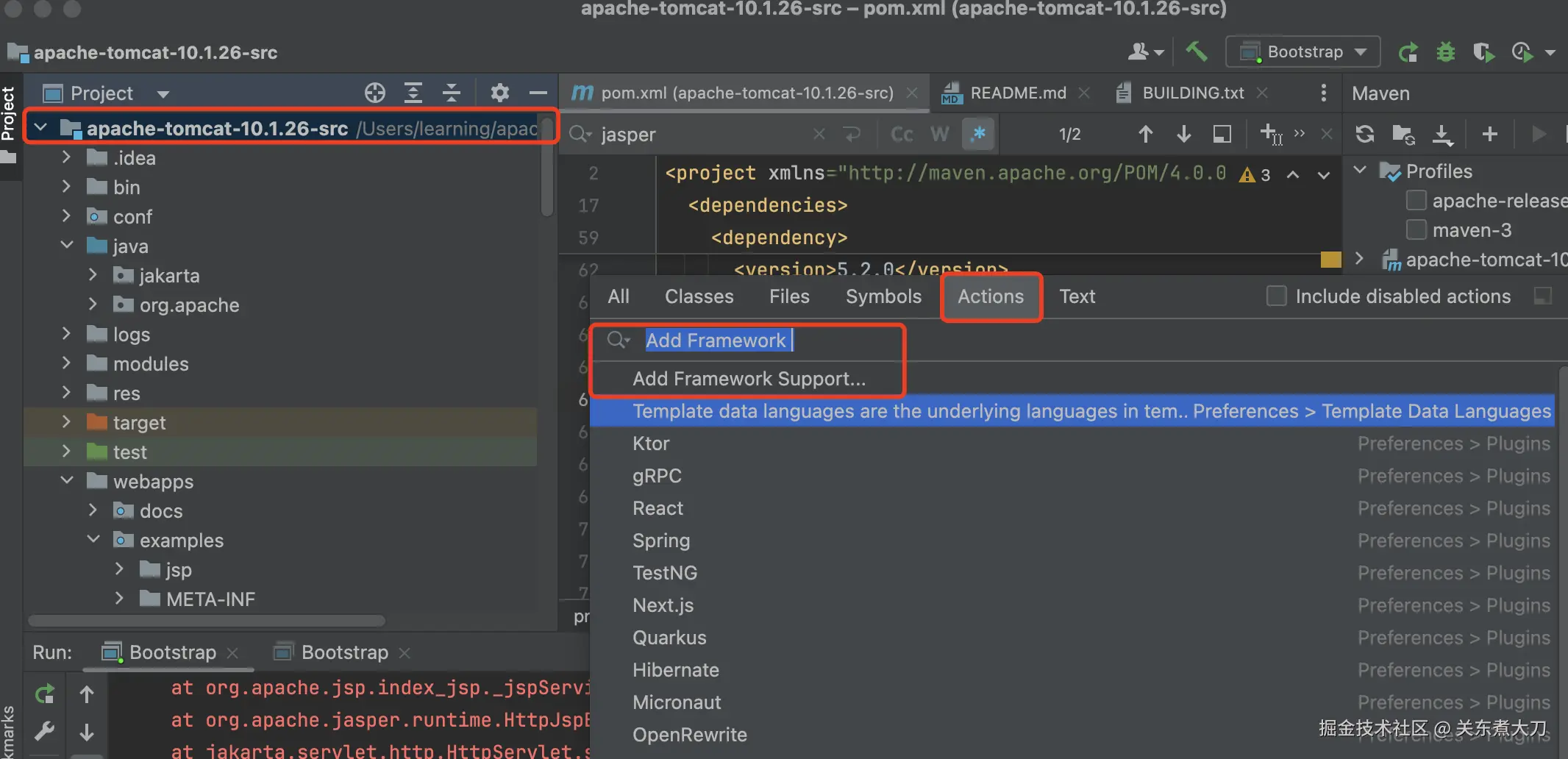Enable the apache-release Maven profile
The width and height of the screenshot is (1568, 759).
tap(1416, 200)
